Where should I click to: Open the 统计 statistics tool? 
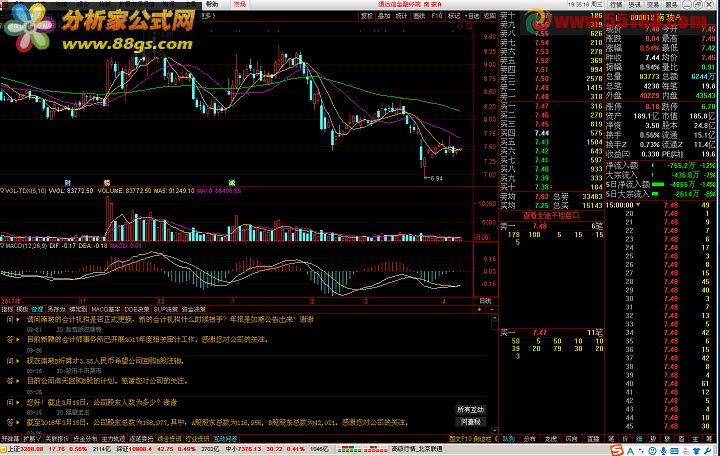401,16
